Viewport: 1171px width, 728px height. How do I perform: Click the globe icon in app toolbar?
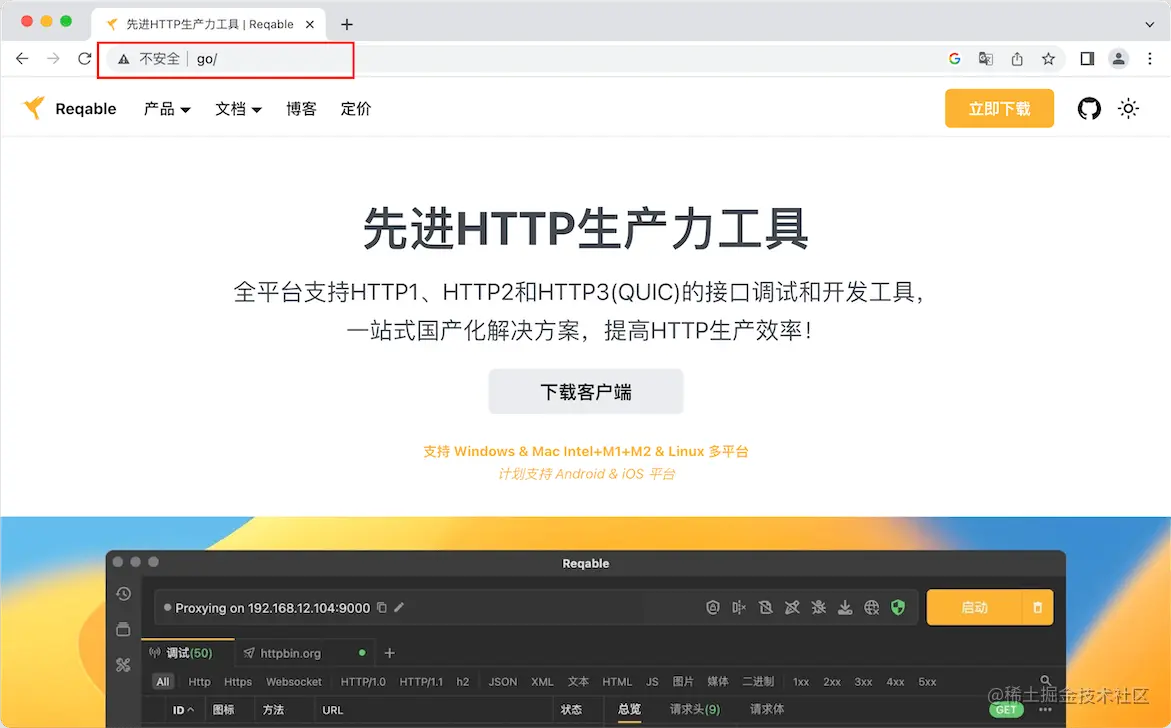pyautogui.click(x=872, y=607)
